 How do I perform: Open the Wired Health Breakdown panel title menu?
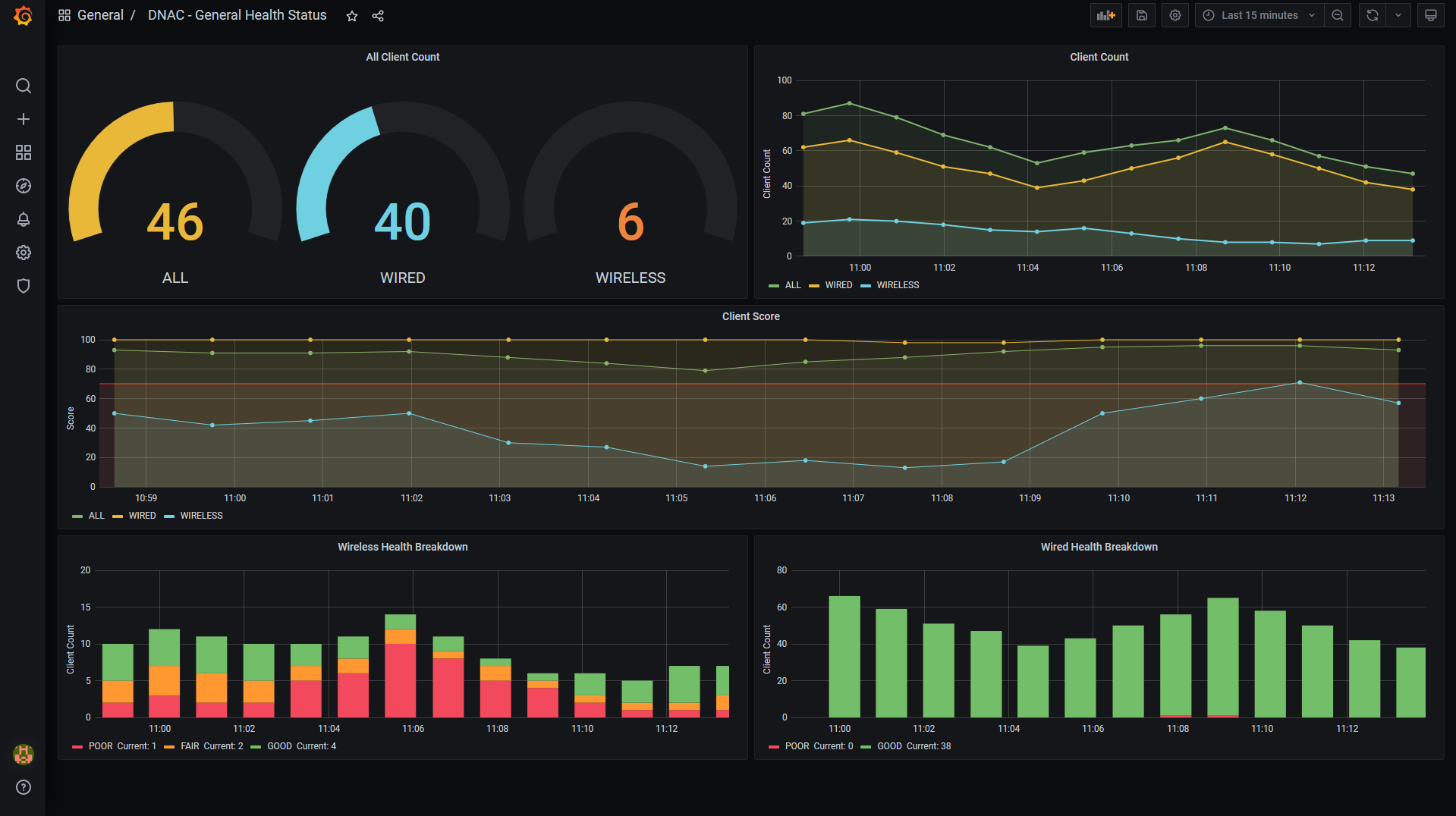[x=1099, y=547]
